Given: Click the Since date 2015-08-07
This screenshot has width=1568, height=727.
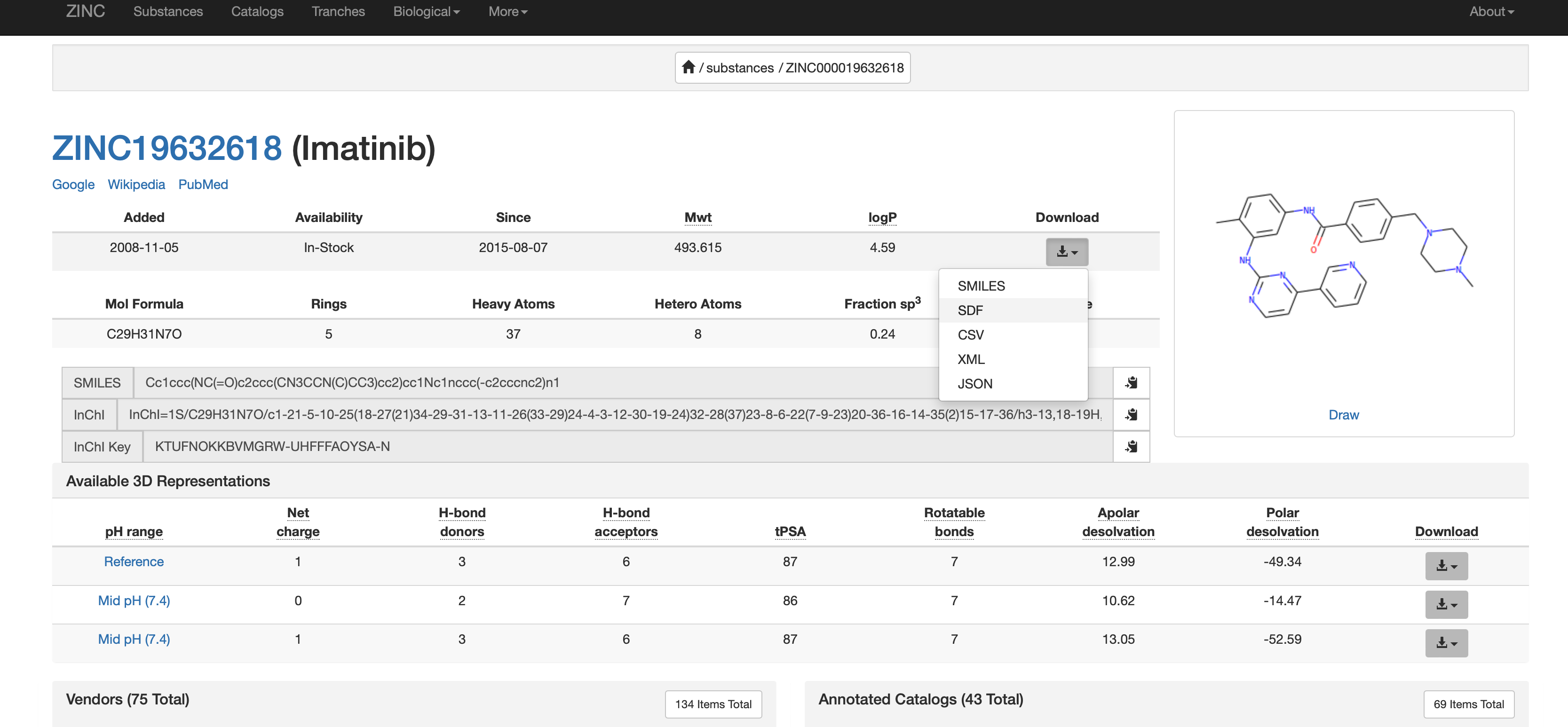Looking at the screenshot, I should [513, 248].
